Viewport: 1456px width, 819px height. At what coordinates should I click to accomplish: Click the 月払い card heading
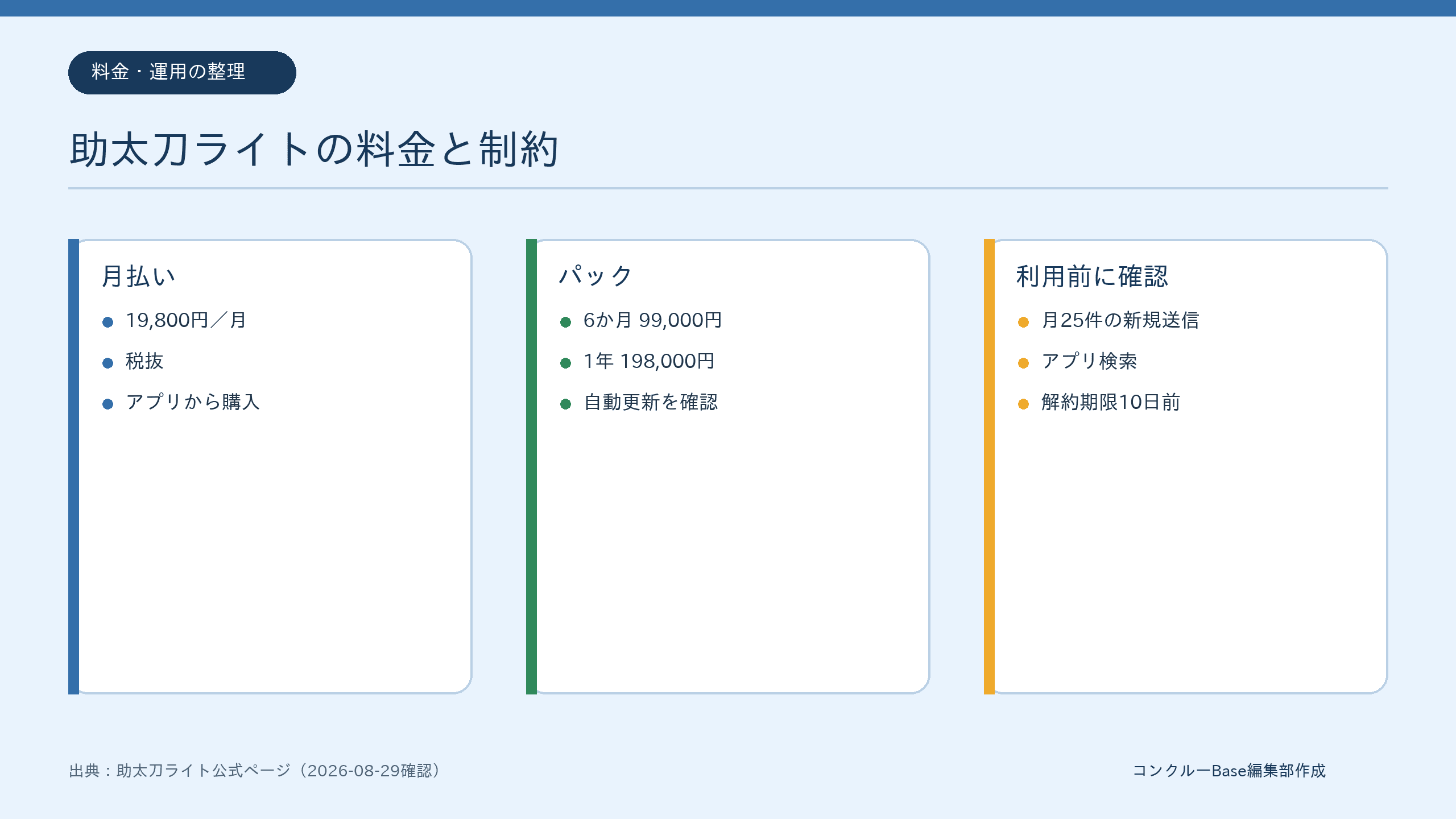(x=138, y=276)
